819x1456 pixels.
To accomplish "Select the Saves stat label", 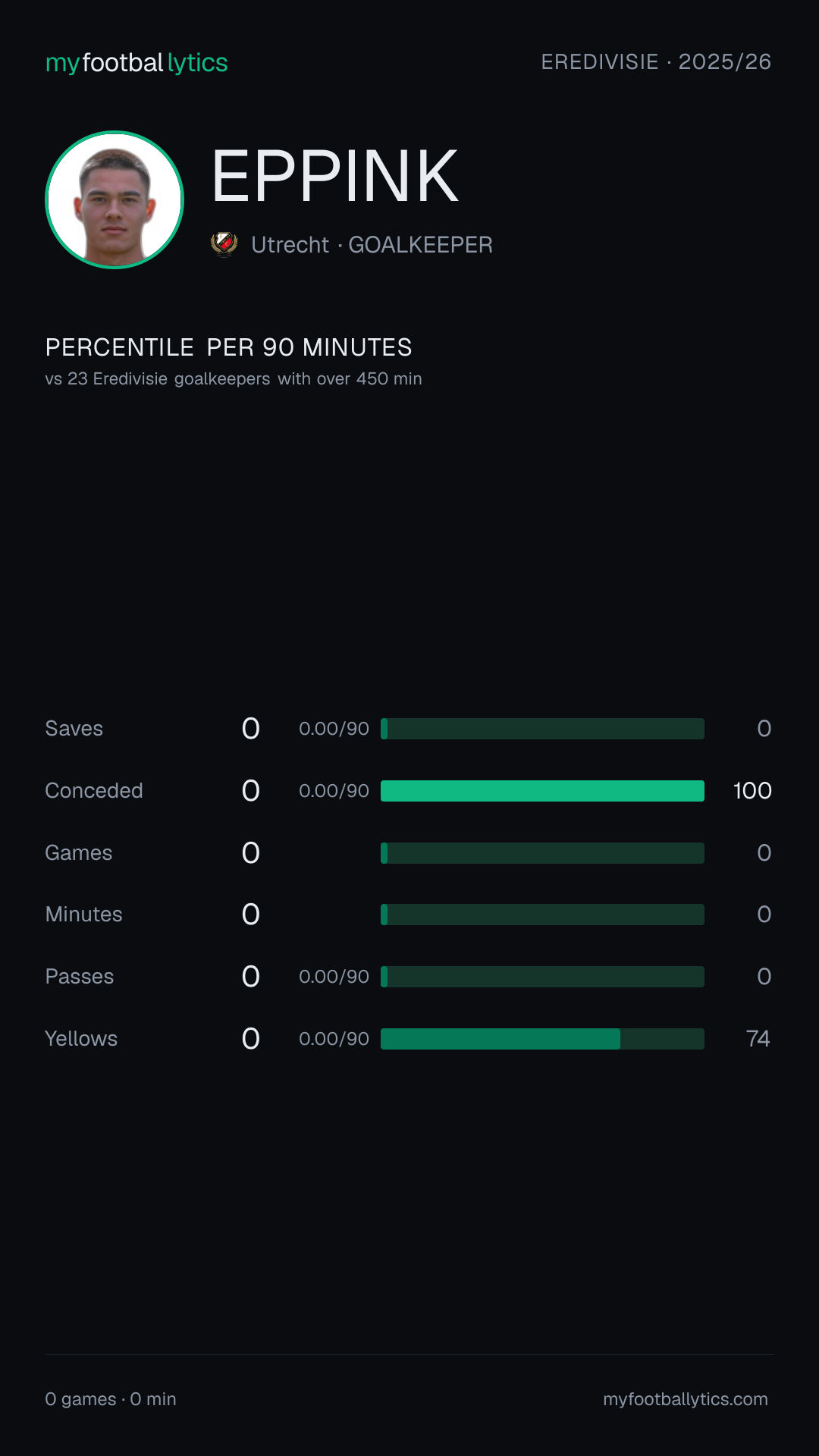I will pos(74,729).
